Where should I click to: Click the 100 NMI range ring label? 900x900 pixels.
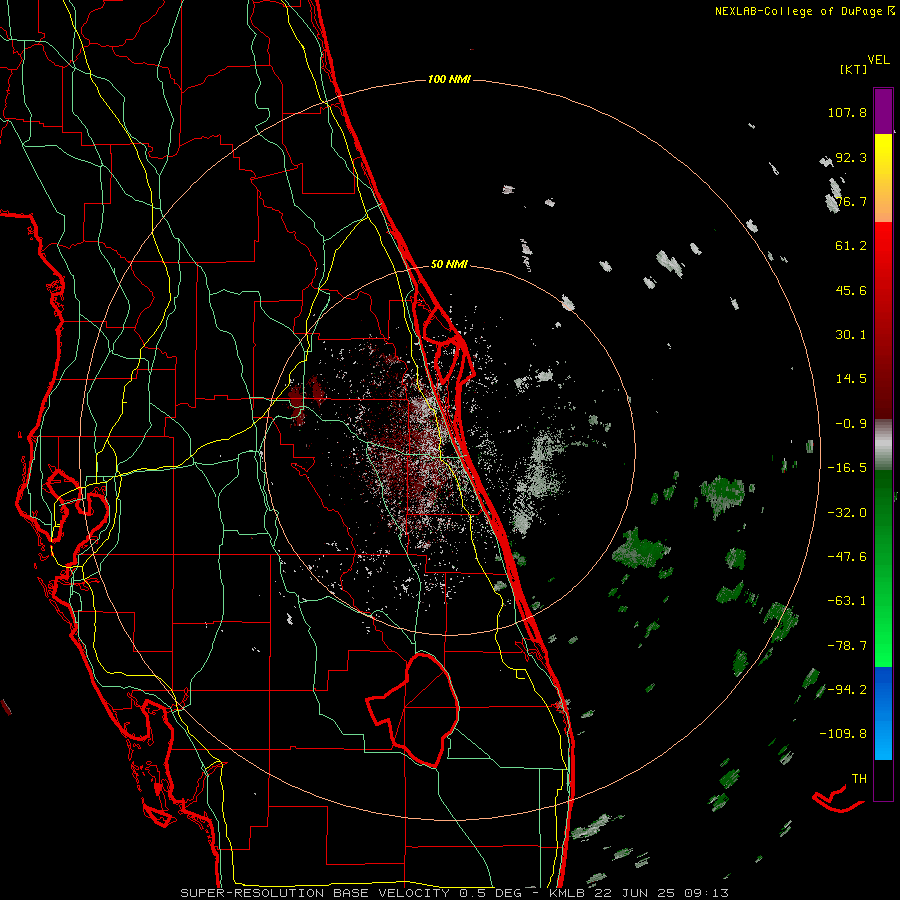(x=449, y=79)
